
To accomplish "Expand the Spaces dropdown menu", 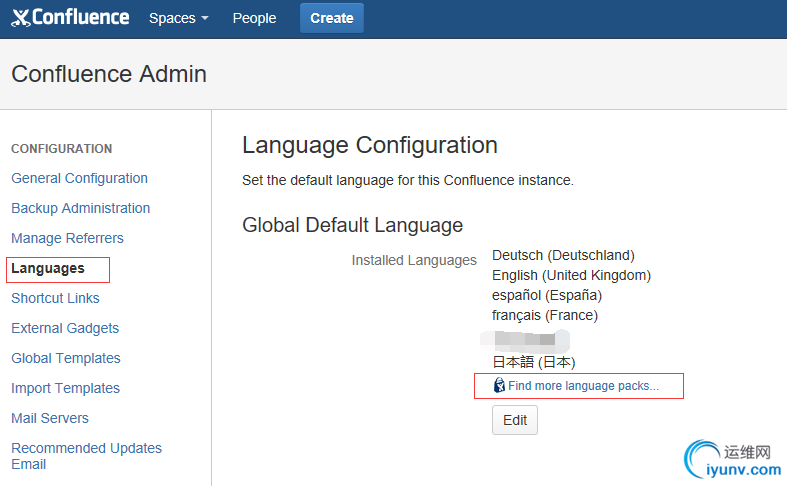I will (178, 18).
